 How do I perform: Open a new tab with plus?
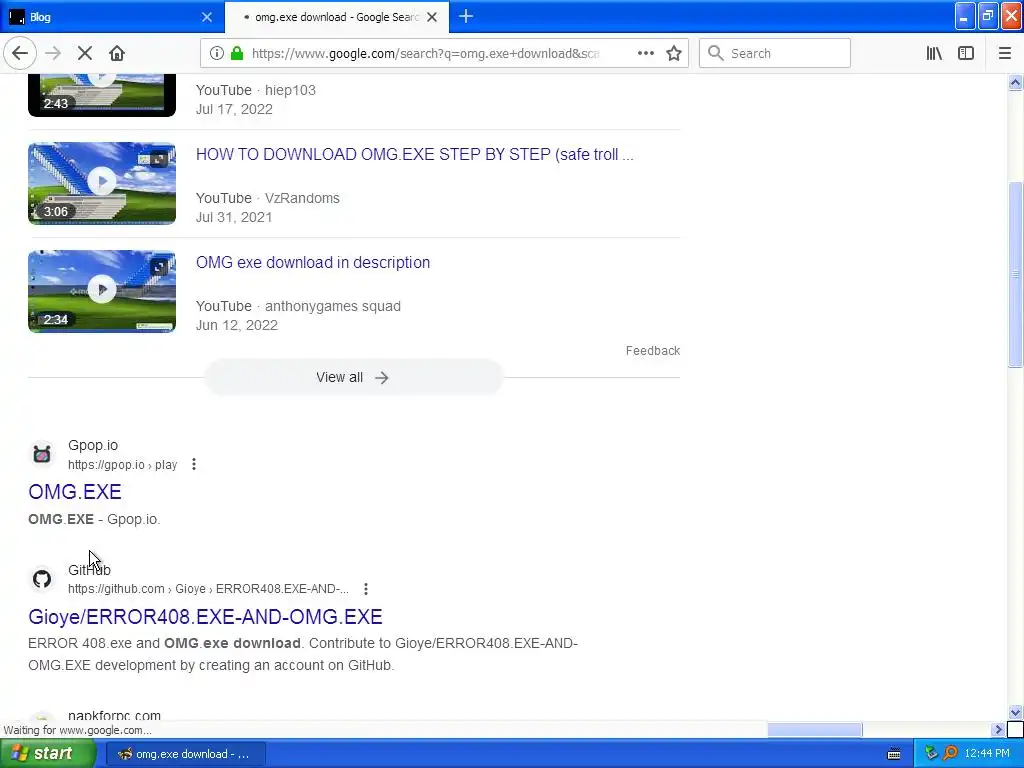tap(466, 17)
